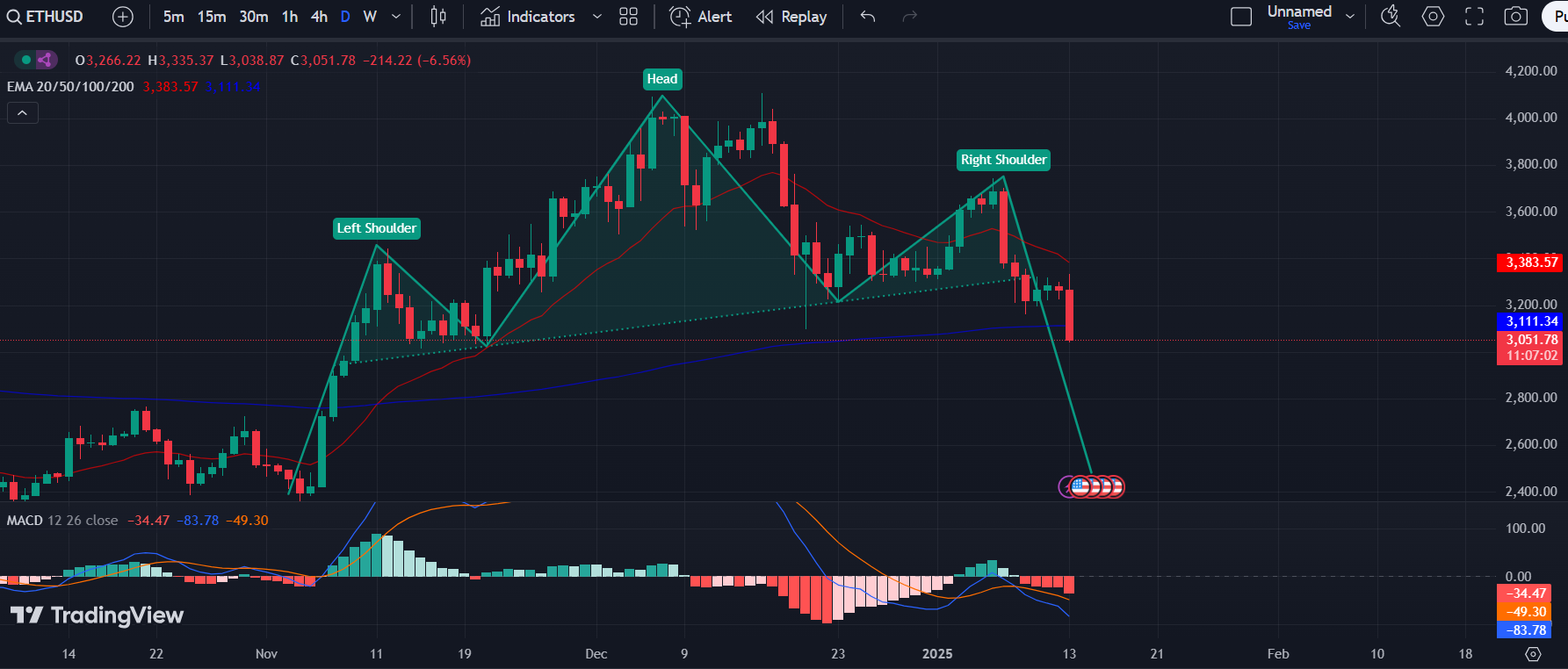Choose the 4h timeframe
Image resolution: width=1568 pixels, height=669 pixels.
[319, 17]
